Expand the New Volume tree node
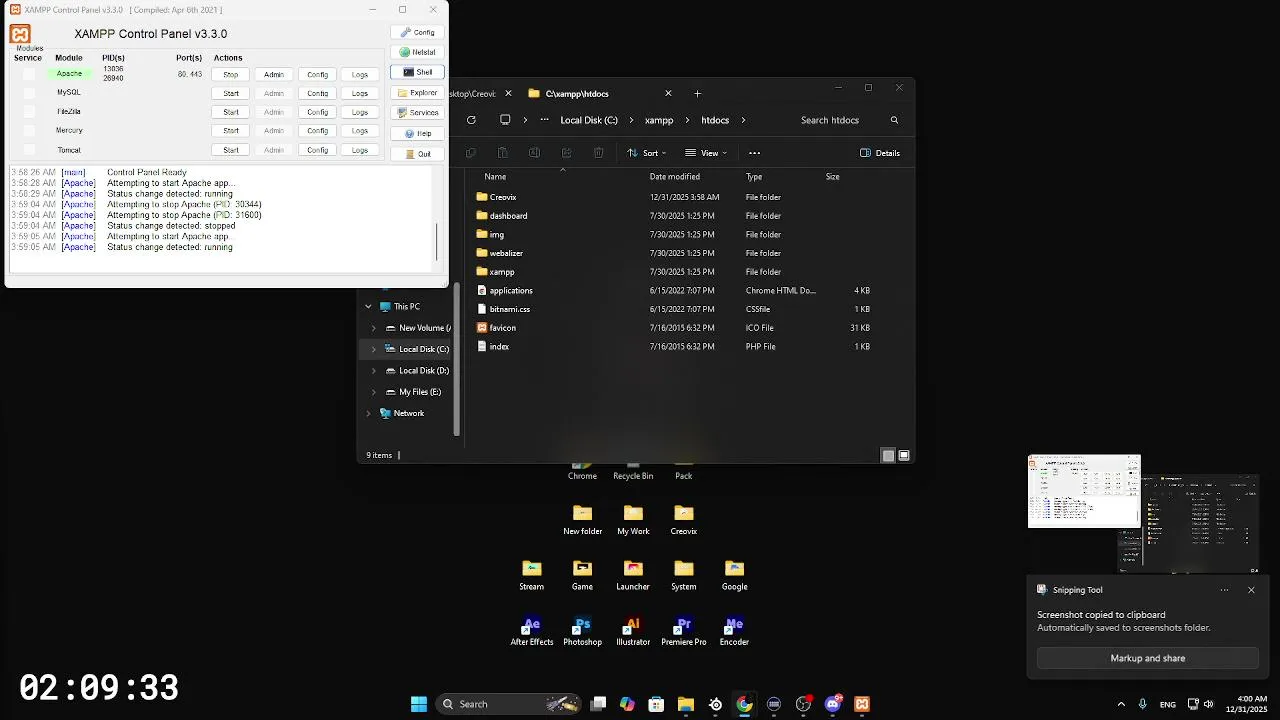1280x720 pixels. (374, 328)
